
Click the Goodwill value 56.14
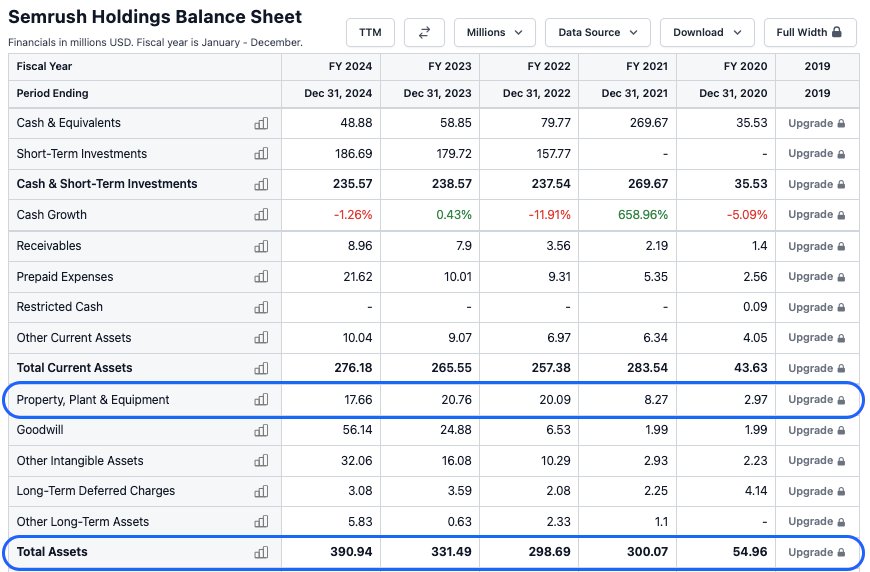pos(357,430)
